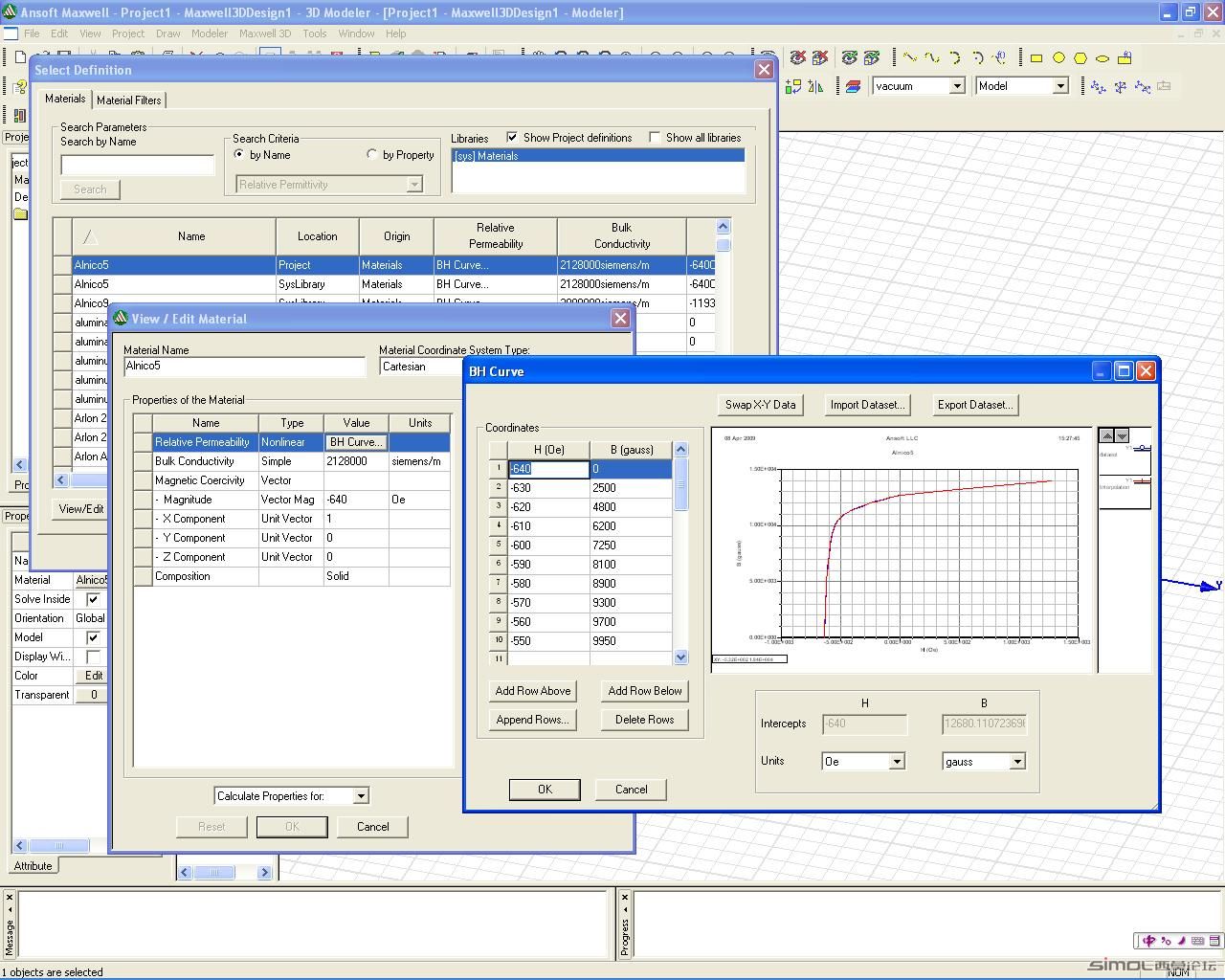Select the 'by Name' search criteria radio

[x=239, y=154]
